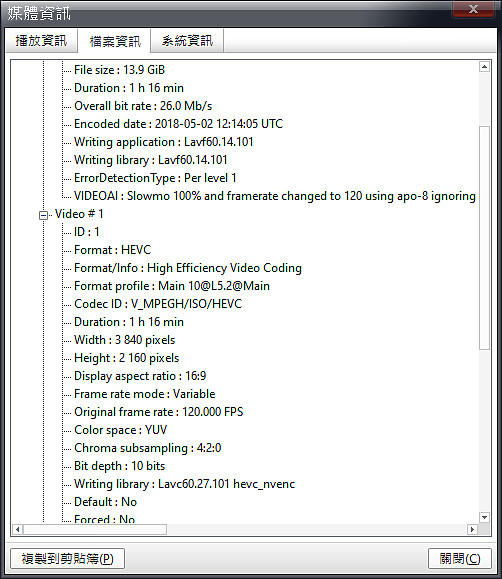Click the vertical scrollbar up arrow
This screenshot has width=502, height=579.
click(x=484, y=67)
